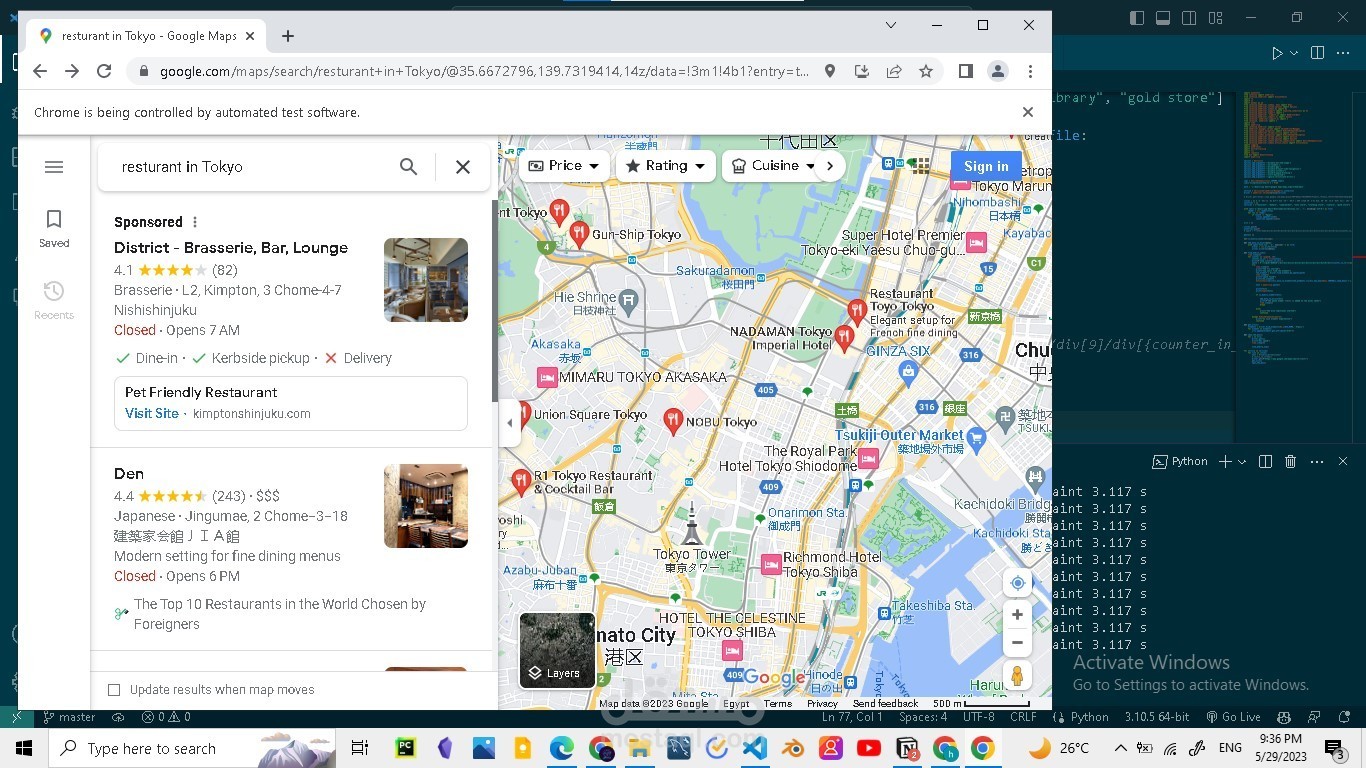
Task: Dismiss the automated test software notice
Action: tap(1028, 112)
